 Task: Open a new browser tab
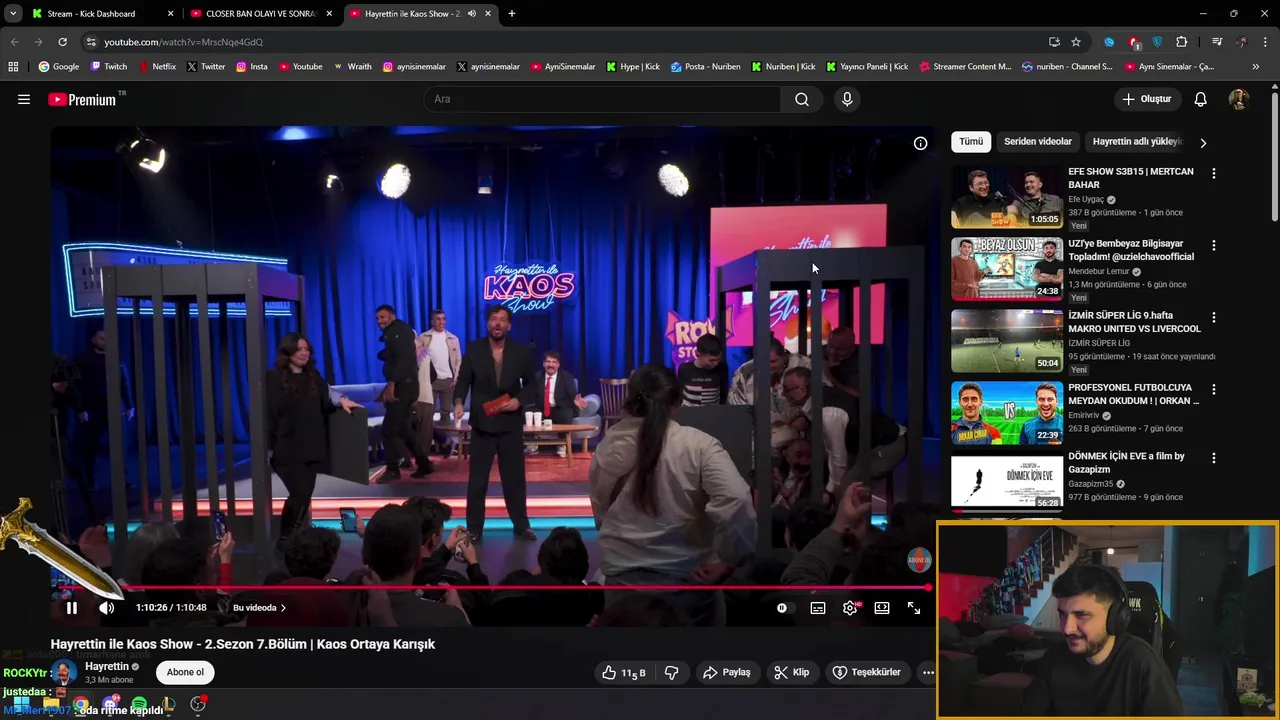[512, 14]
